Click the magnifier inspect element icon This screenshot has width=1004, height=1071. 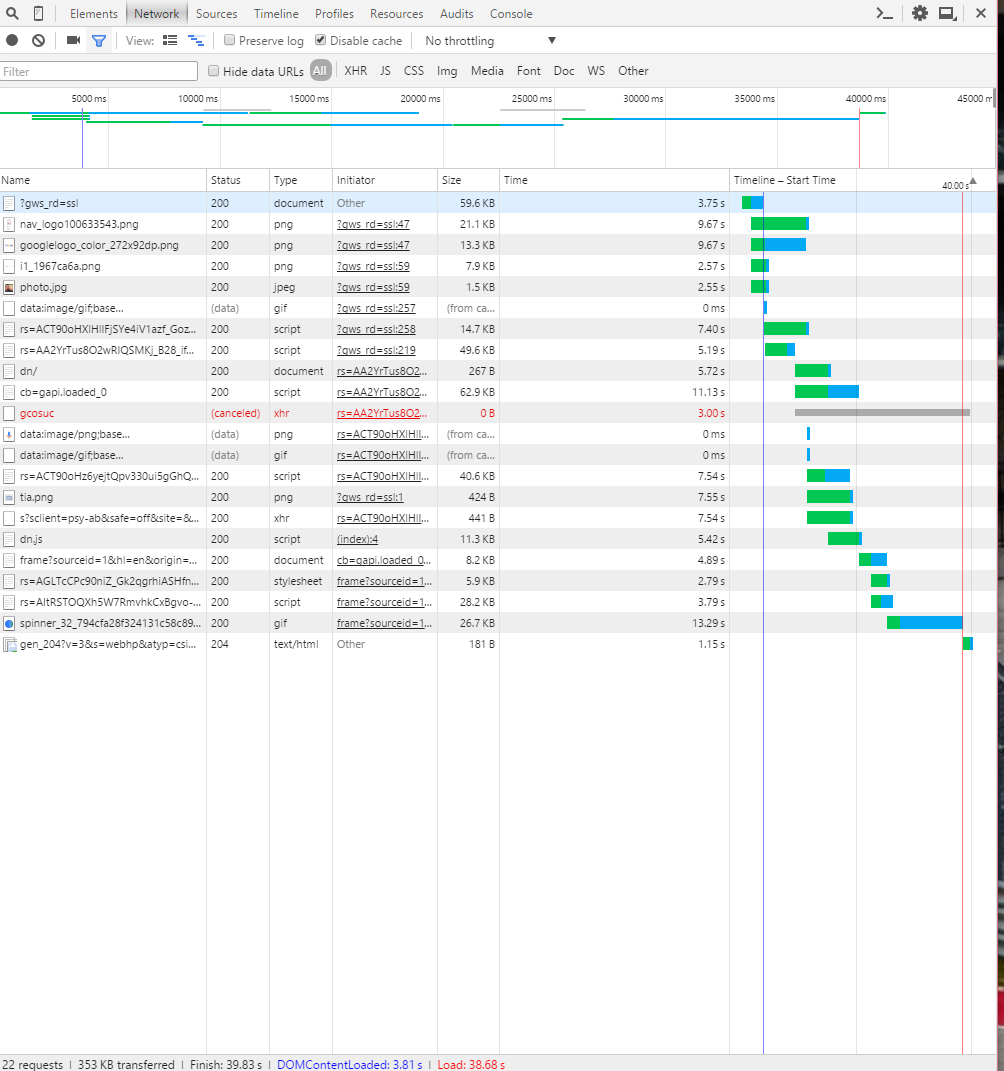click(x=12, y=13)
